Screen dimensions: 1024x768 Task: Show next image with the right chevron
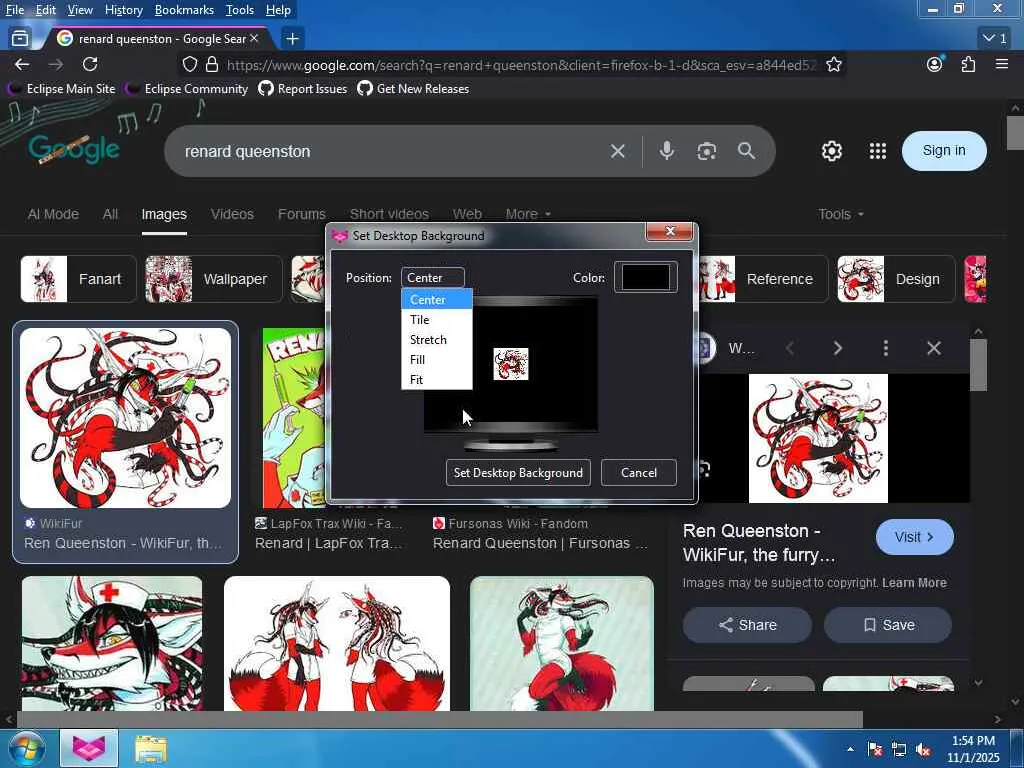838,348
